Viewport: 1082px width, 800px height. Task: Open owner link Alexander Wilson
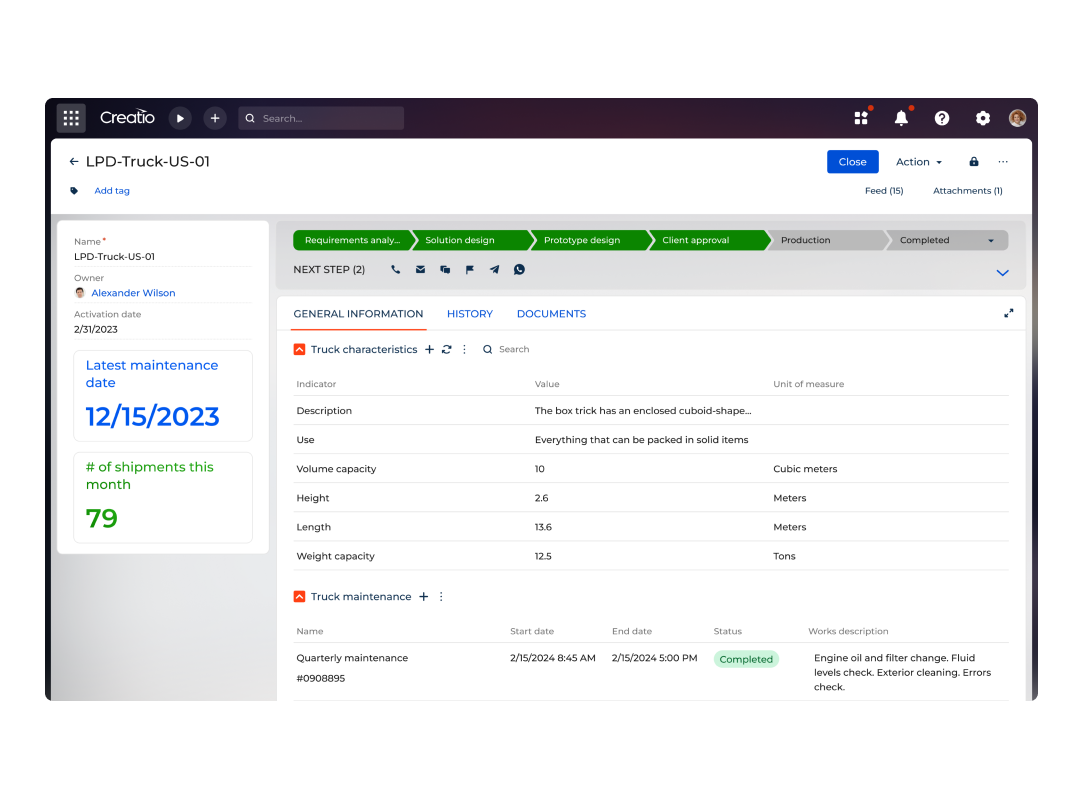coord(133,292)
